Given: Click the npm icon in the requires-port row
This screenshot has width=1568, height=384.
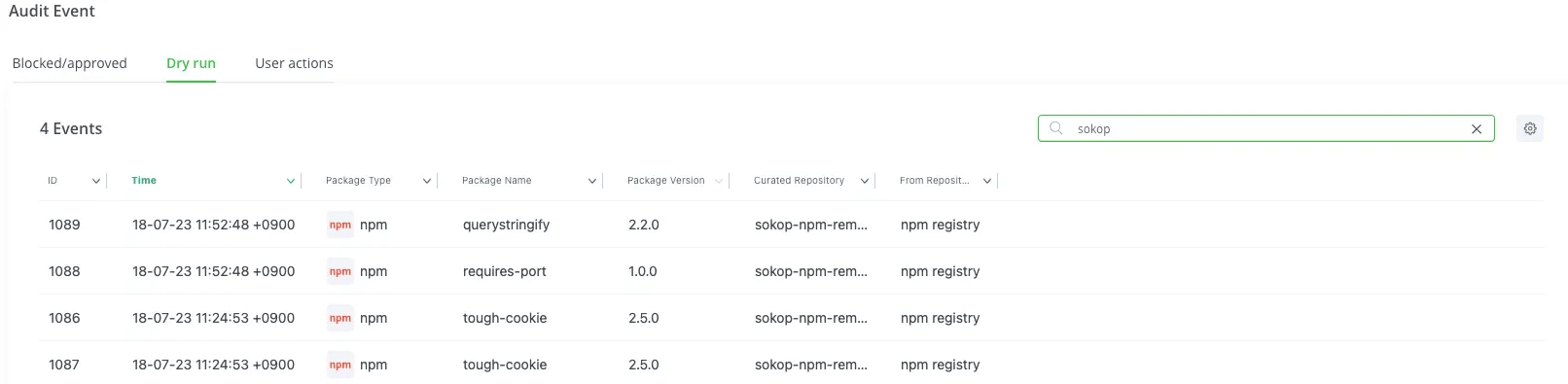Looking at the screenshot, I should click(x=340, y=271).
